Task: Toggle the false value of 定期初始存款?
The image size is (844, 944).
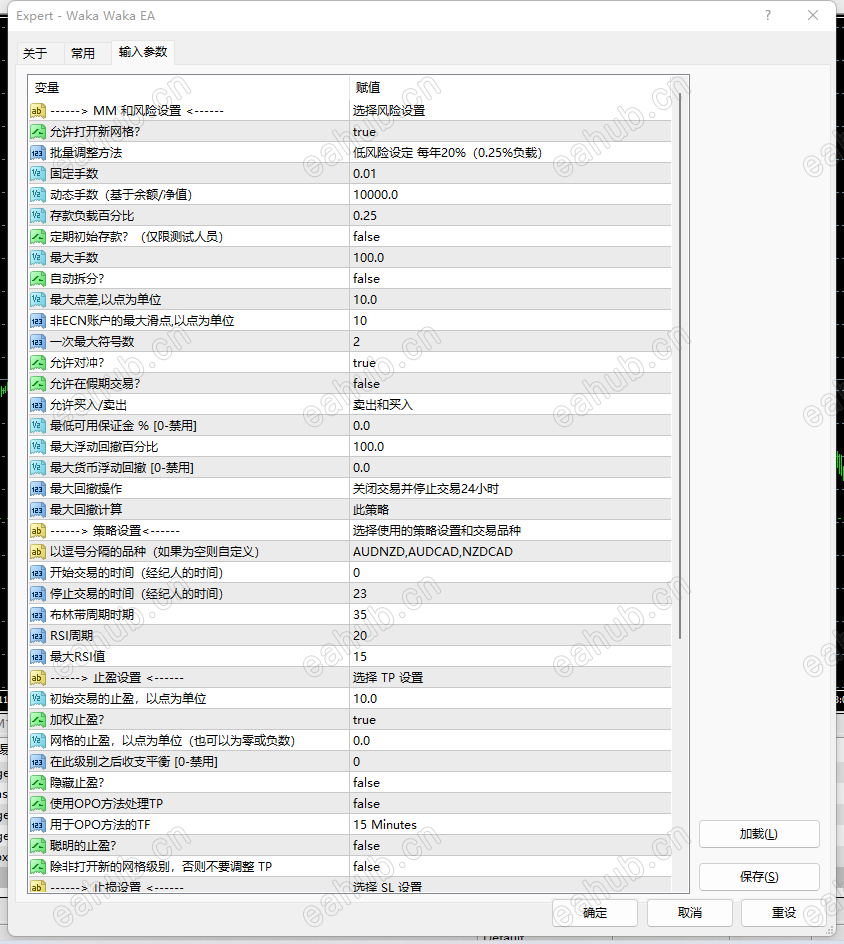Action: 510,237
